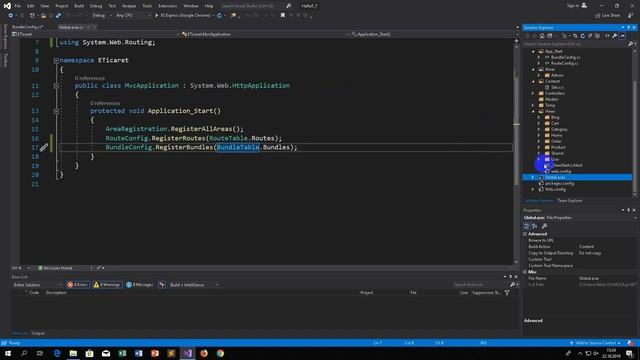Open Google Chrome from the taskbar

tap(220, 353)
